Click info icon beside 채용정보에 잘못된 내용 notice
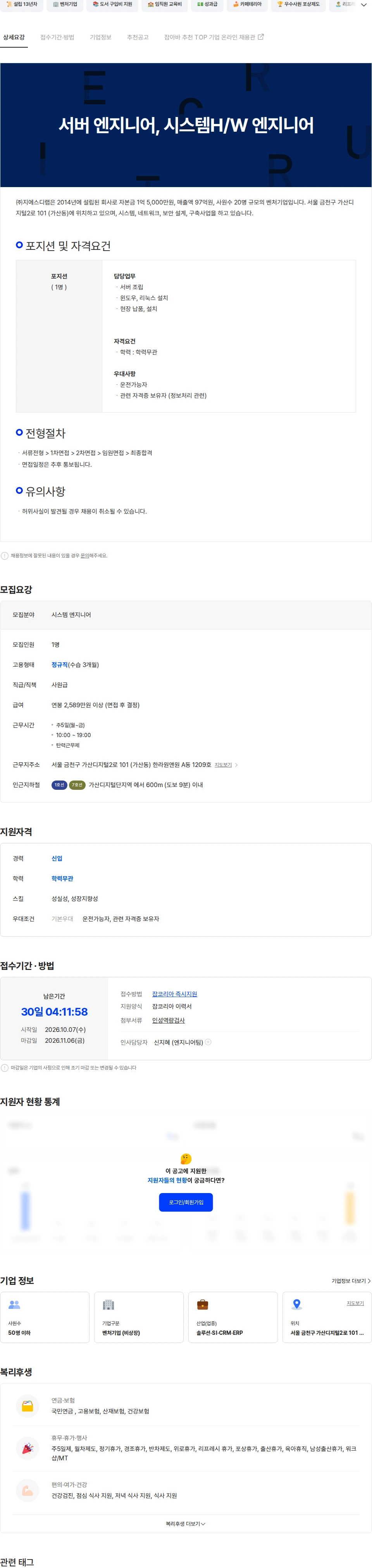Viewport: 372px width, 1568px height. tap(5, 556)
